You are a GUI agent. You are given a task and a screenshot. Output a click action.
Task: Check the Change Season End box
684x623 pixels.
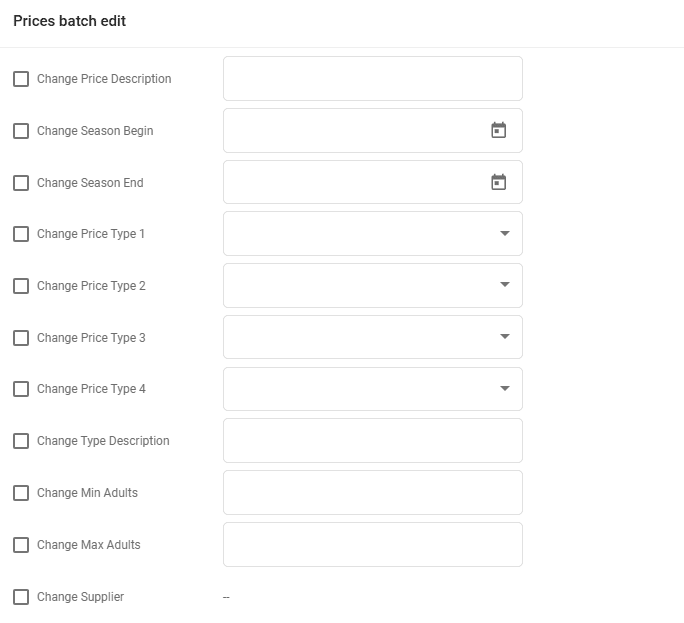click(21, 183)
